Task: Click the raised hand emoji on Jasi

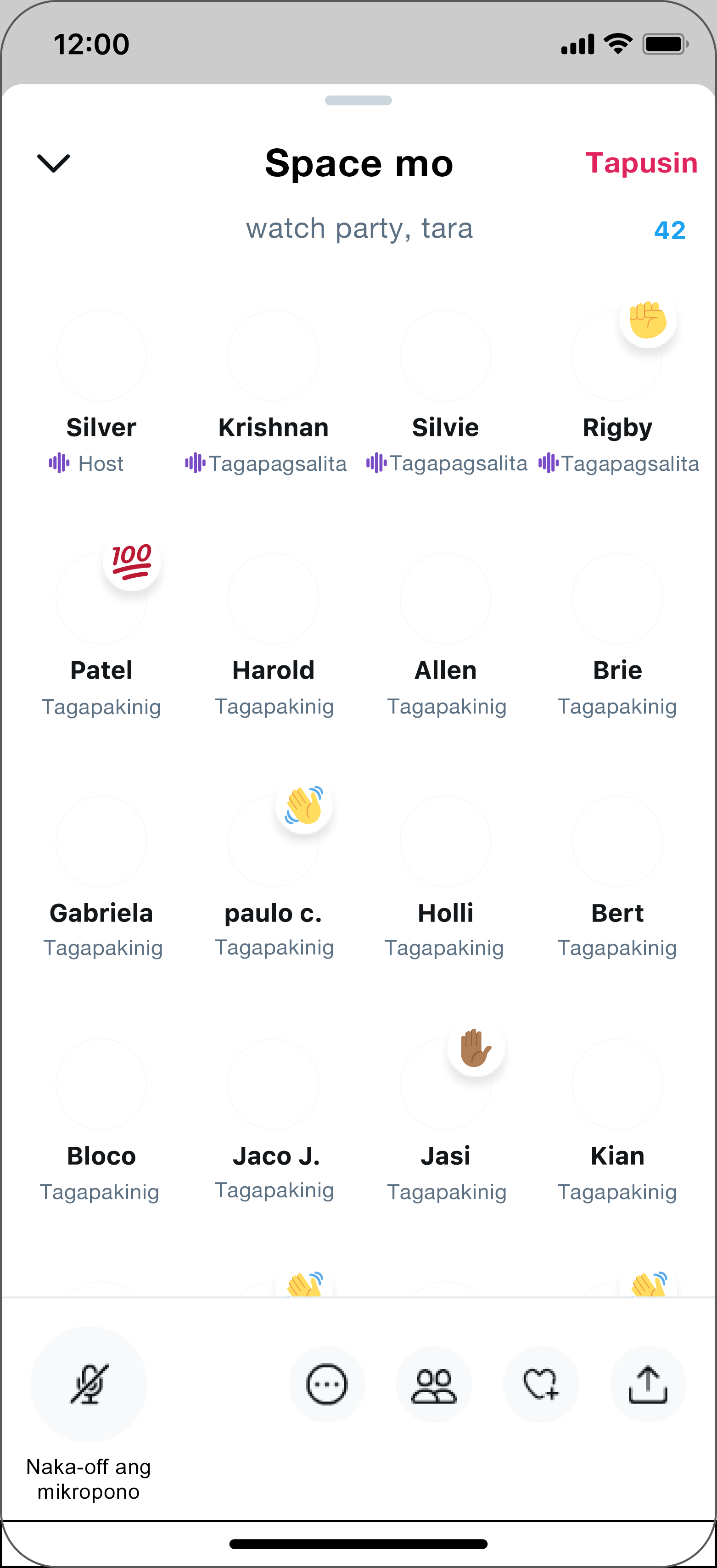Action: pos(476,1047)
